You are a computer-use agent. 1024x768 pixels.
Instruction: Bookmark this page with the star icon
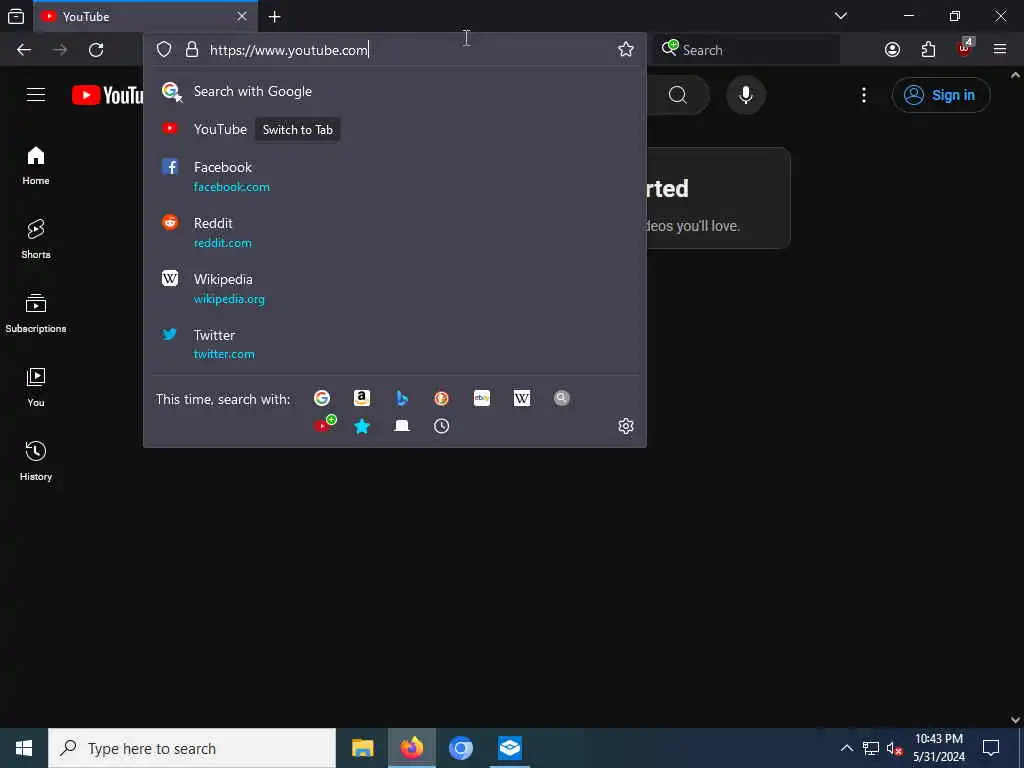click(x=626, y=50)
